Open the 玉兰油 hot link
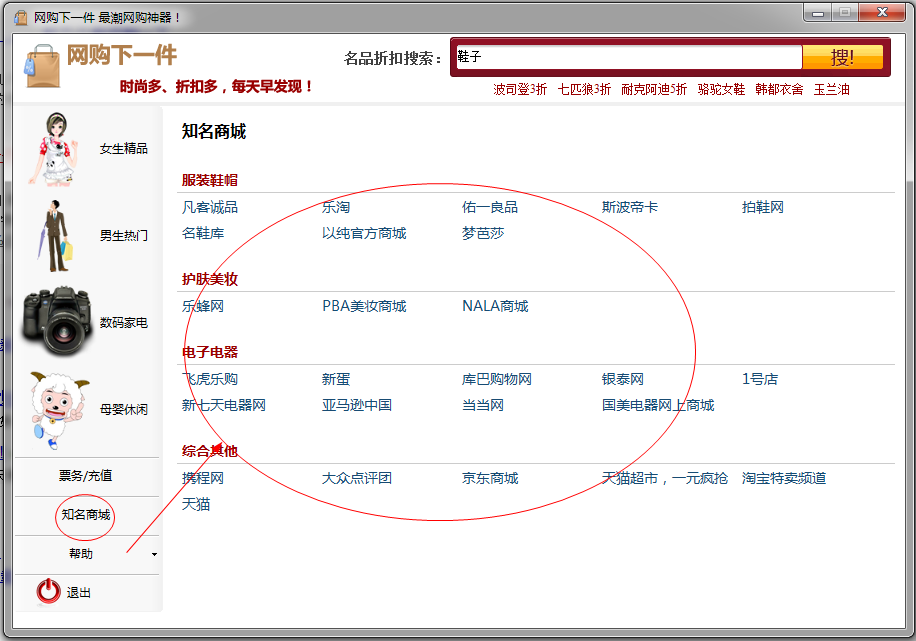 [x=831, y=89]
